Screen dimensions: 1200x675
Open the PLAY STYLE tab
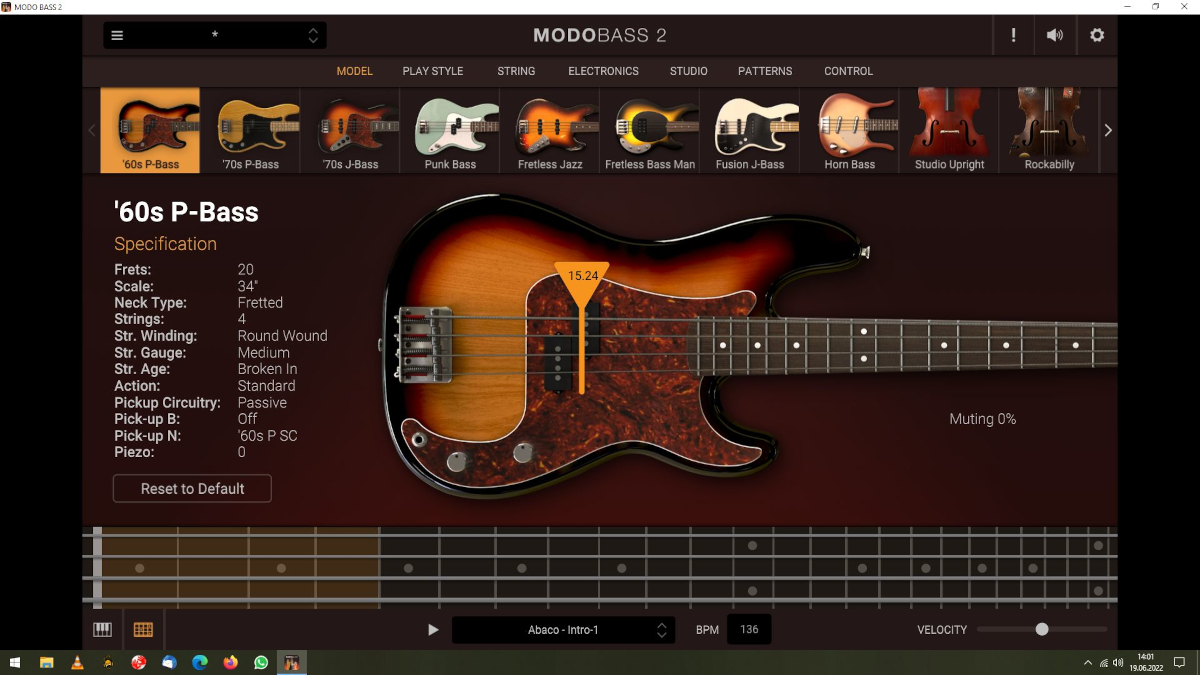(433, 71)
